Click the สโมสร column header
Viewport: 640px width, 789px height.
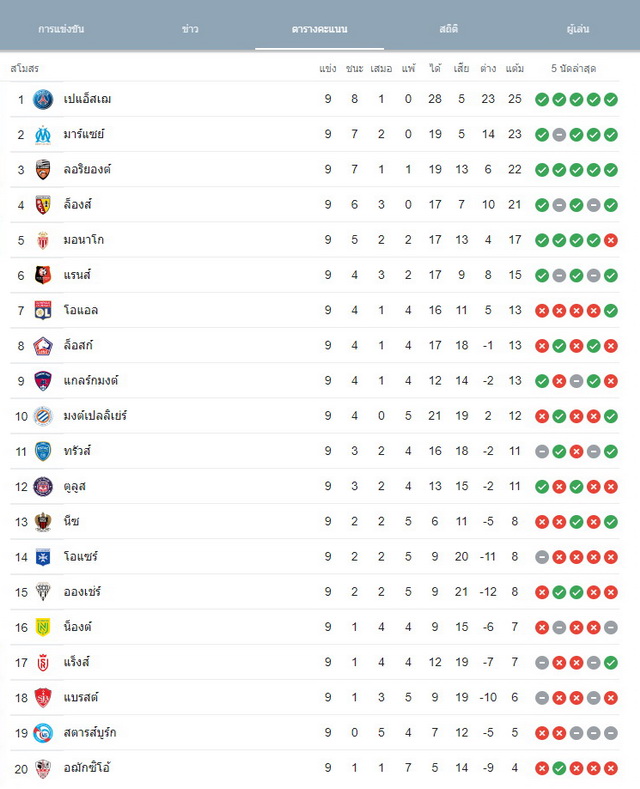coord(25,68)
